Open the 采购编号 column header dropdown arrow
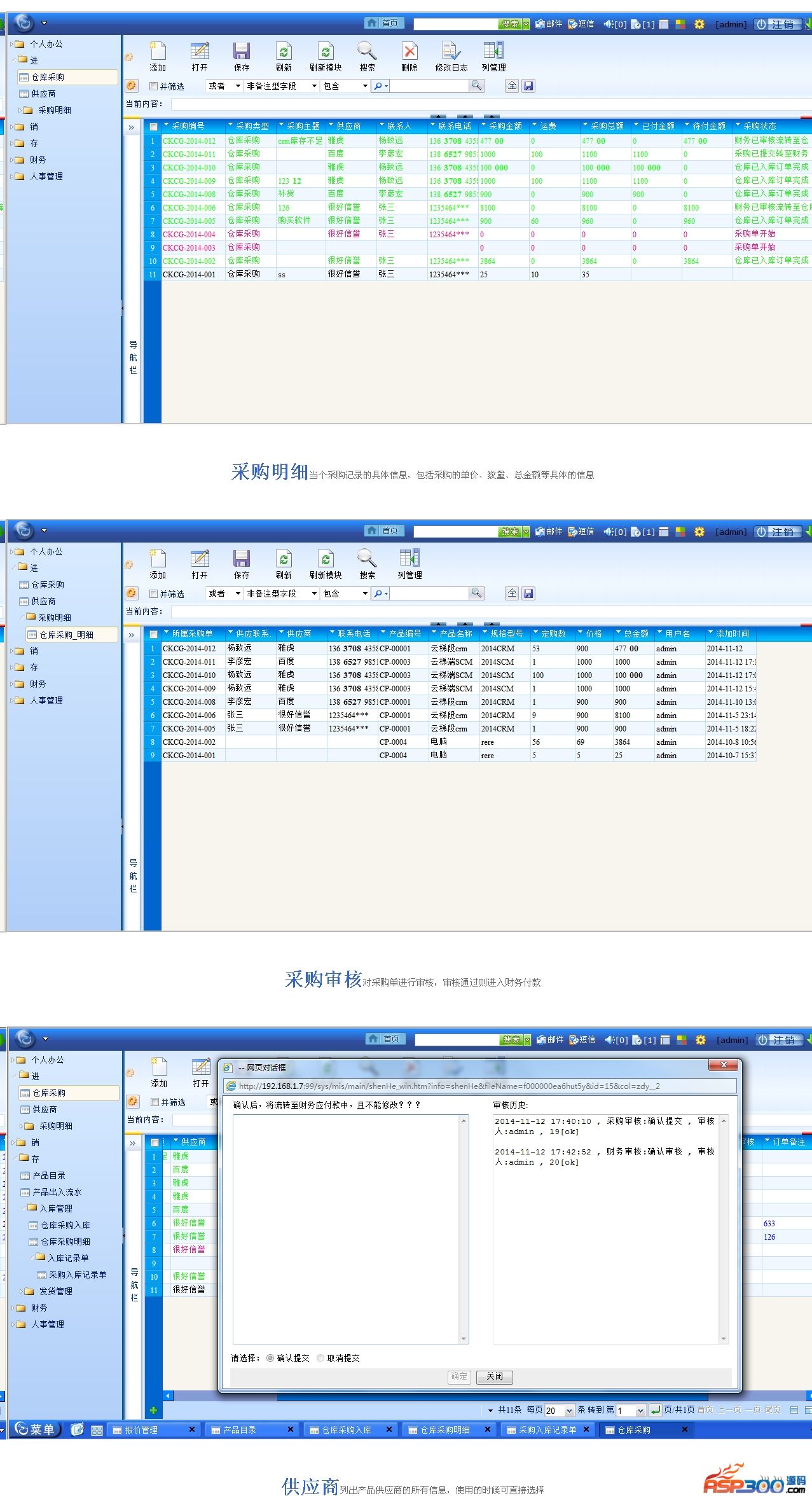 point(167,125)
